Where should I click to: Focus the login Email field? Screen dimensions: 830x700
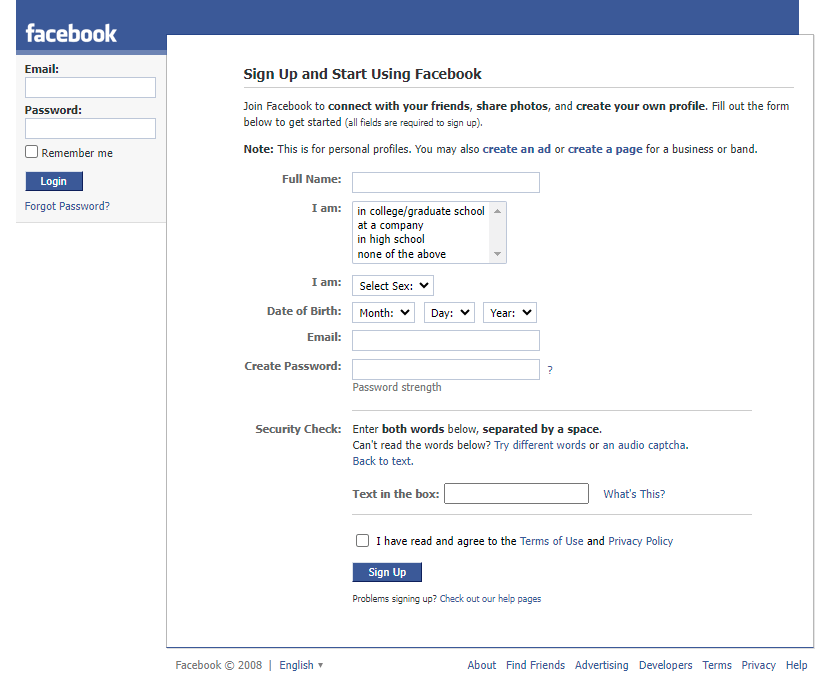(x=91, y=87)
